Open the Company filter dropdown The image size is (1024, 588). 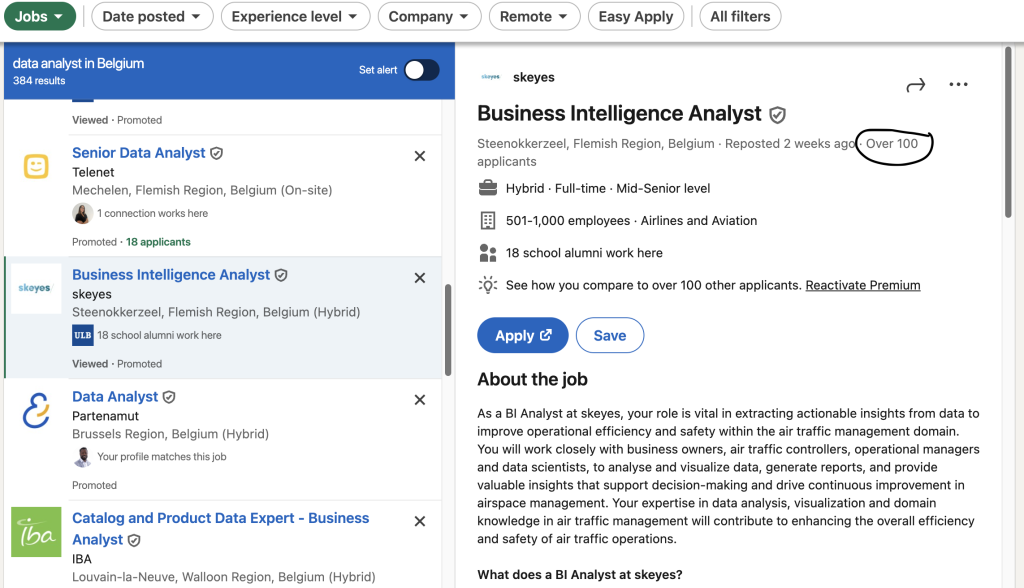[429, 16]
